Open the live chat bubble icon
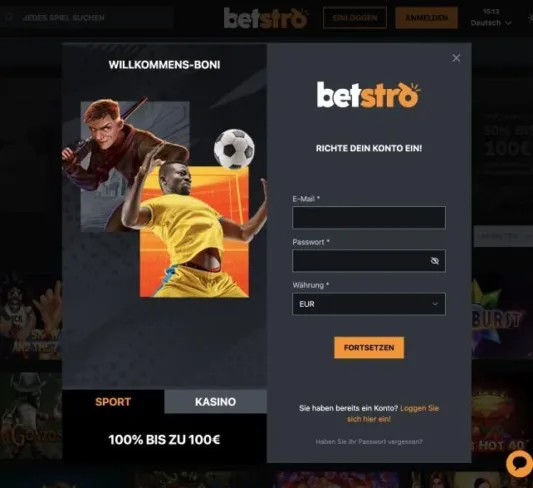The width and height of the screenshot is (533, 488). point(519,464)
